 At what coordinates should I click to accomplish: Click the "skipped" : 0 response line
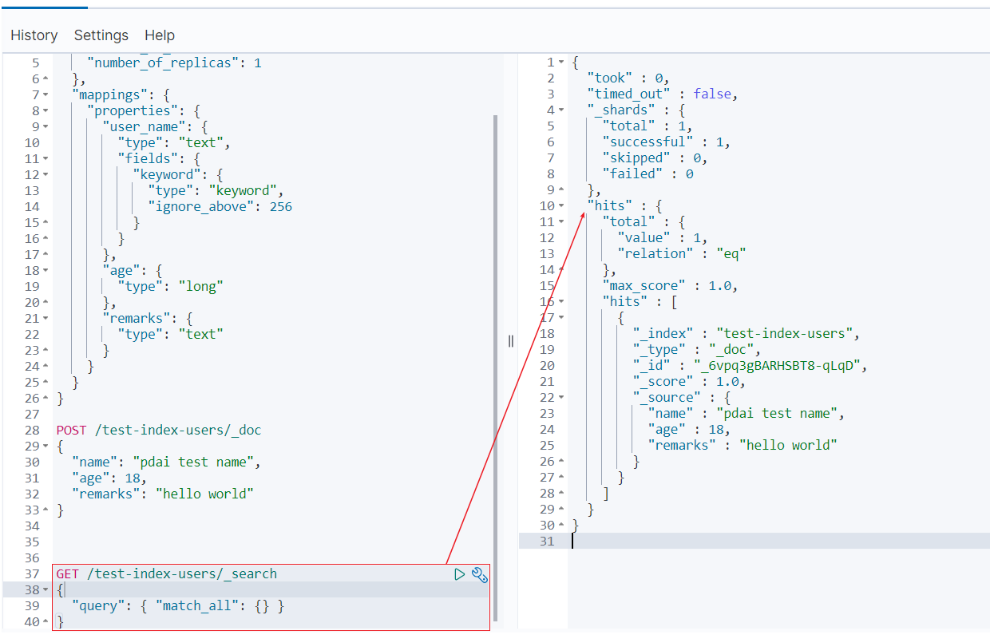tap(655, 158)
